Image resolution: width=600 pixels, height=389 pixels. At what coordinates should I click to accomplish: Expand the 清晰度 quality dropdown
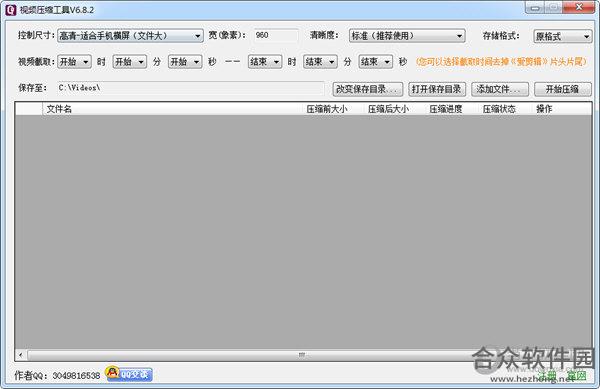[407, 36]
